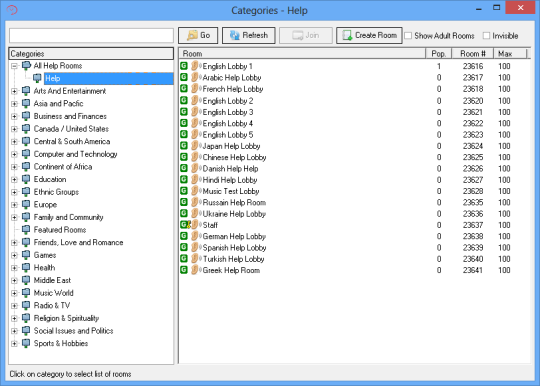Screen dimensions: 540x386
Task: Sort the list by Room column header
Action: click(302, 53)
